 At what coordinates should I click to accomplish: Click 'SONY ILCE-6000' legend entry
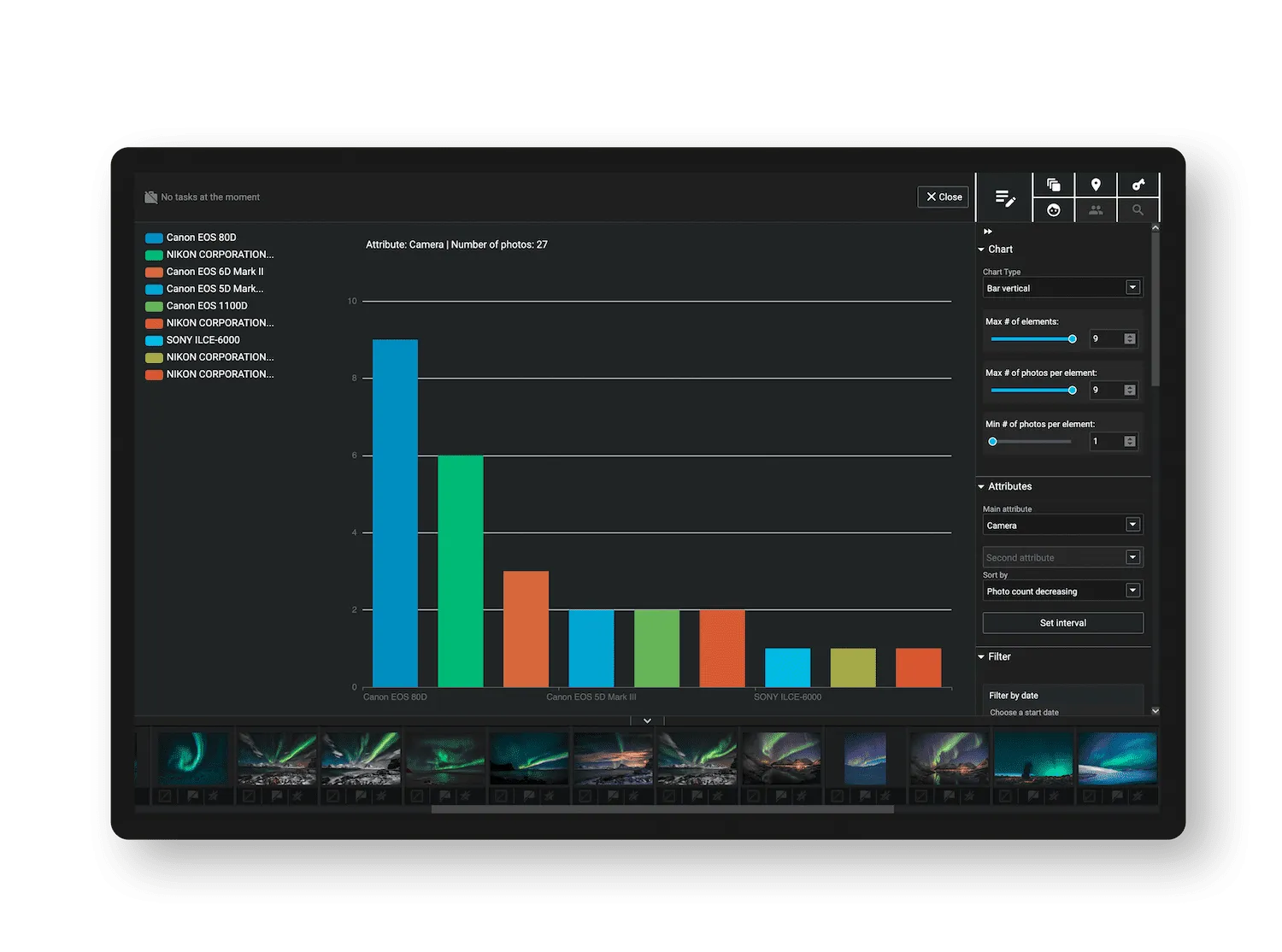(x=192, y=340)
